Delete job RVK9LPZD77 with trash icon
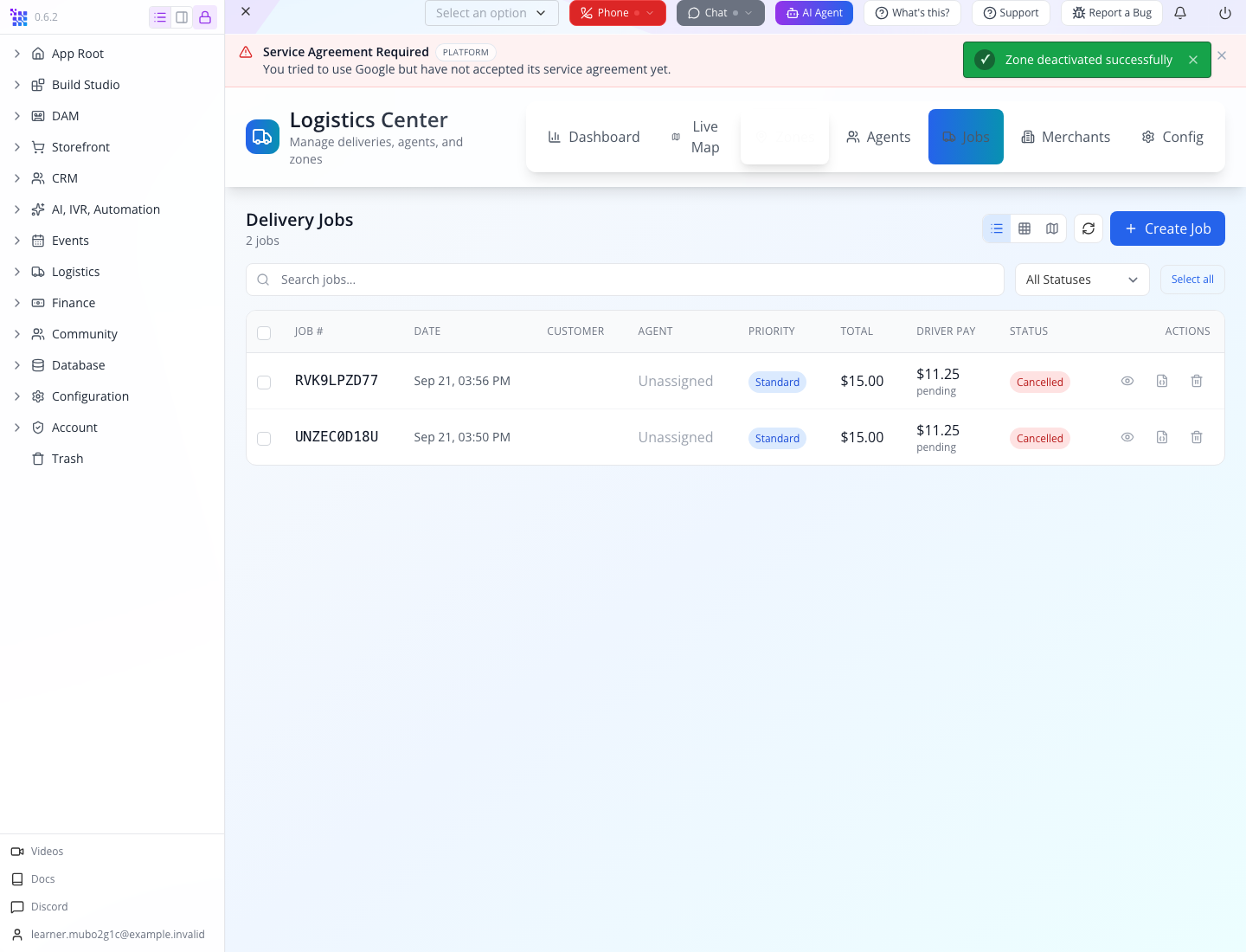Screen dimensions: 1246x952 [x=1197, y=381]
